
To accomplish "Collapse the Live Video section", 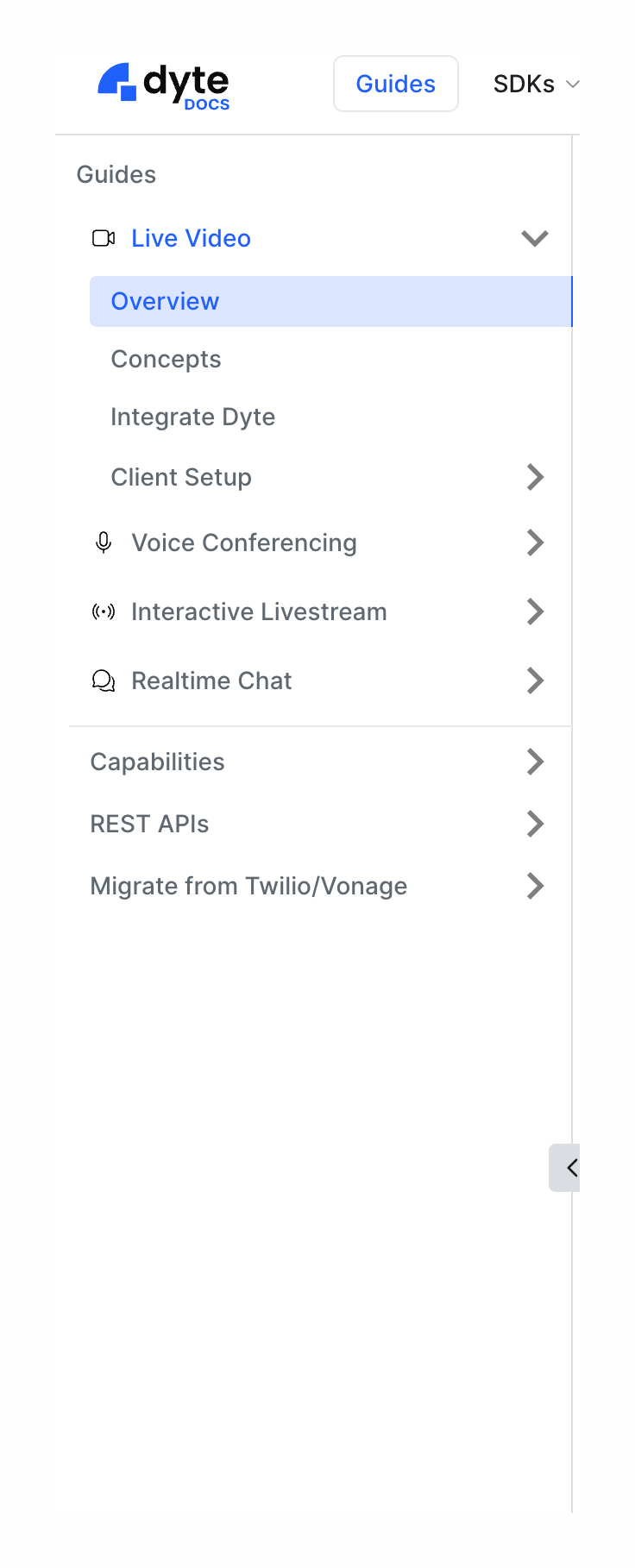I will point(534,238).
